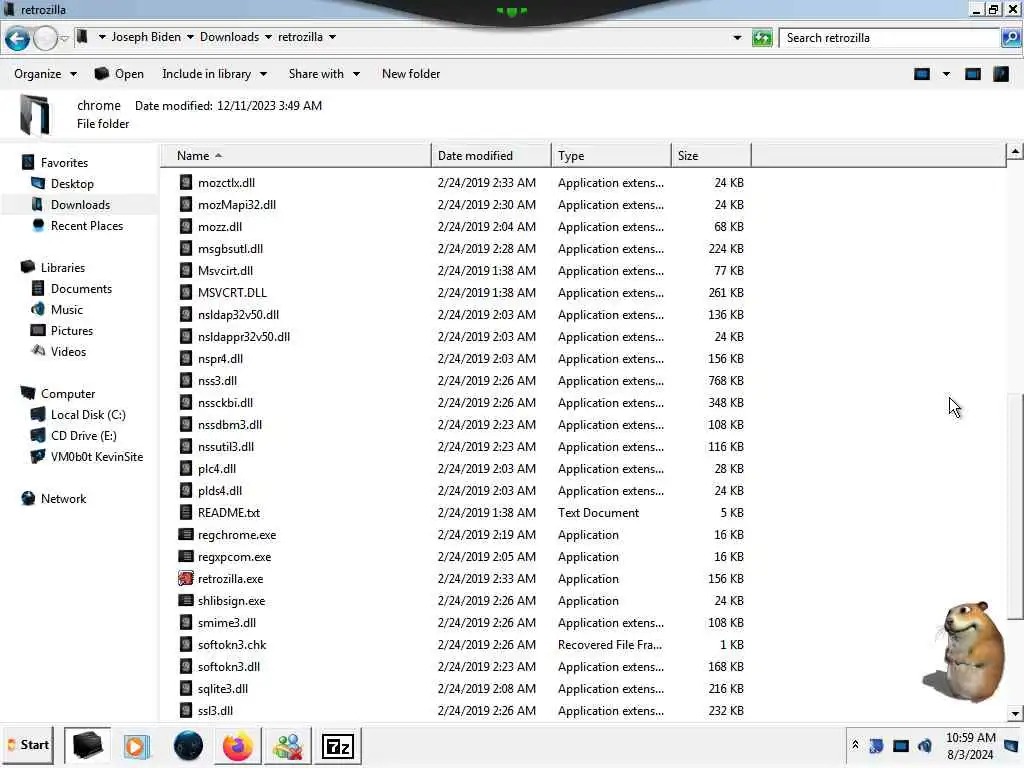The height and width of the screenshot is (768, 1024).
Task: Select the file nss3.dll
Action: 217,381
